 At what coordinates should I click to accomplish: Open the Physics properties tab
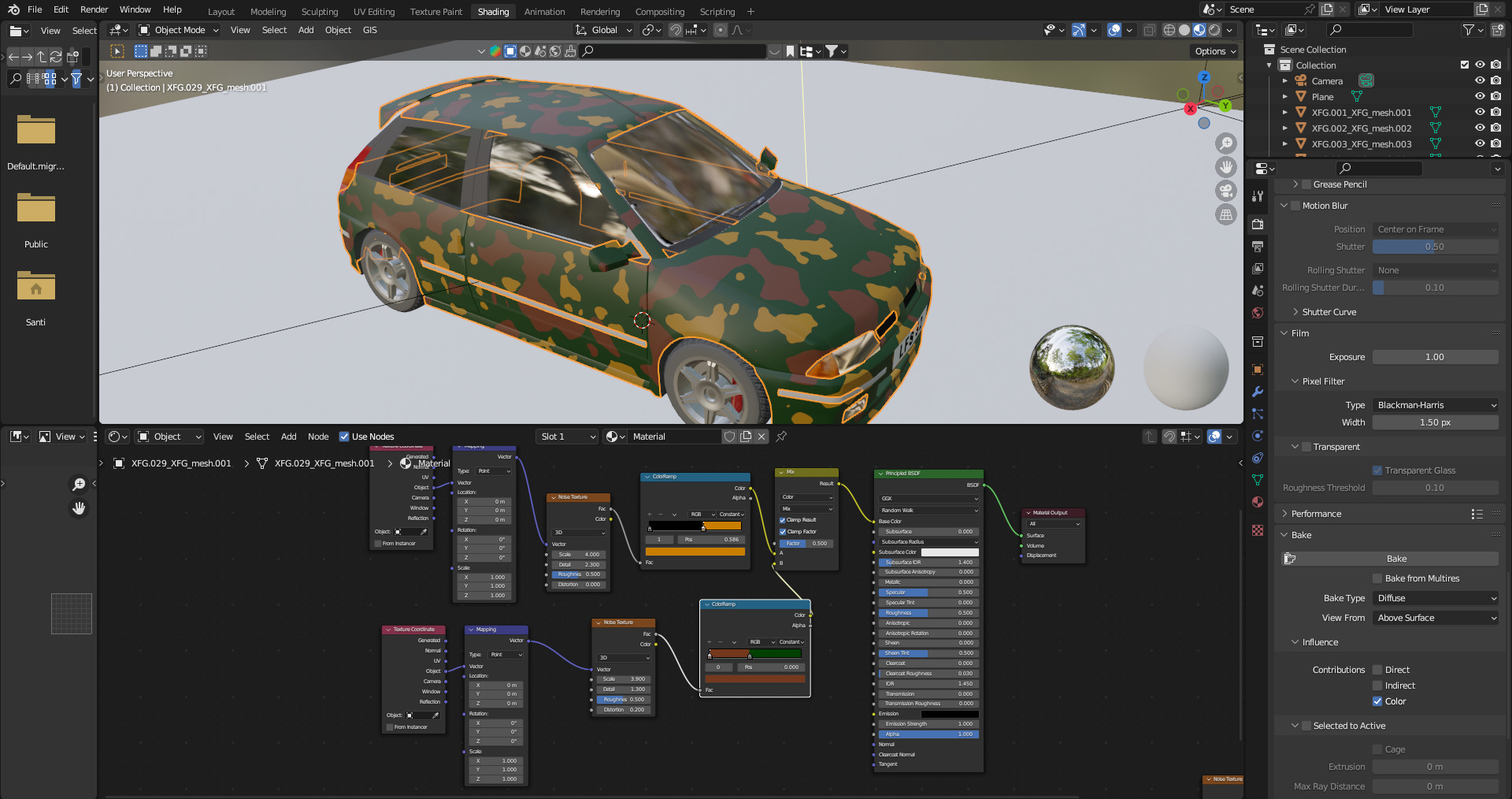point(1258,436)
